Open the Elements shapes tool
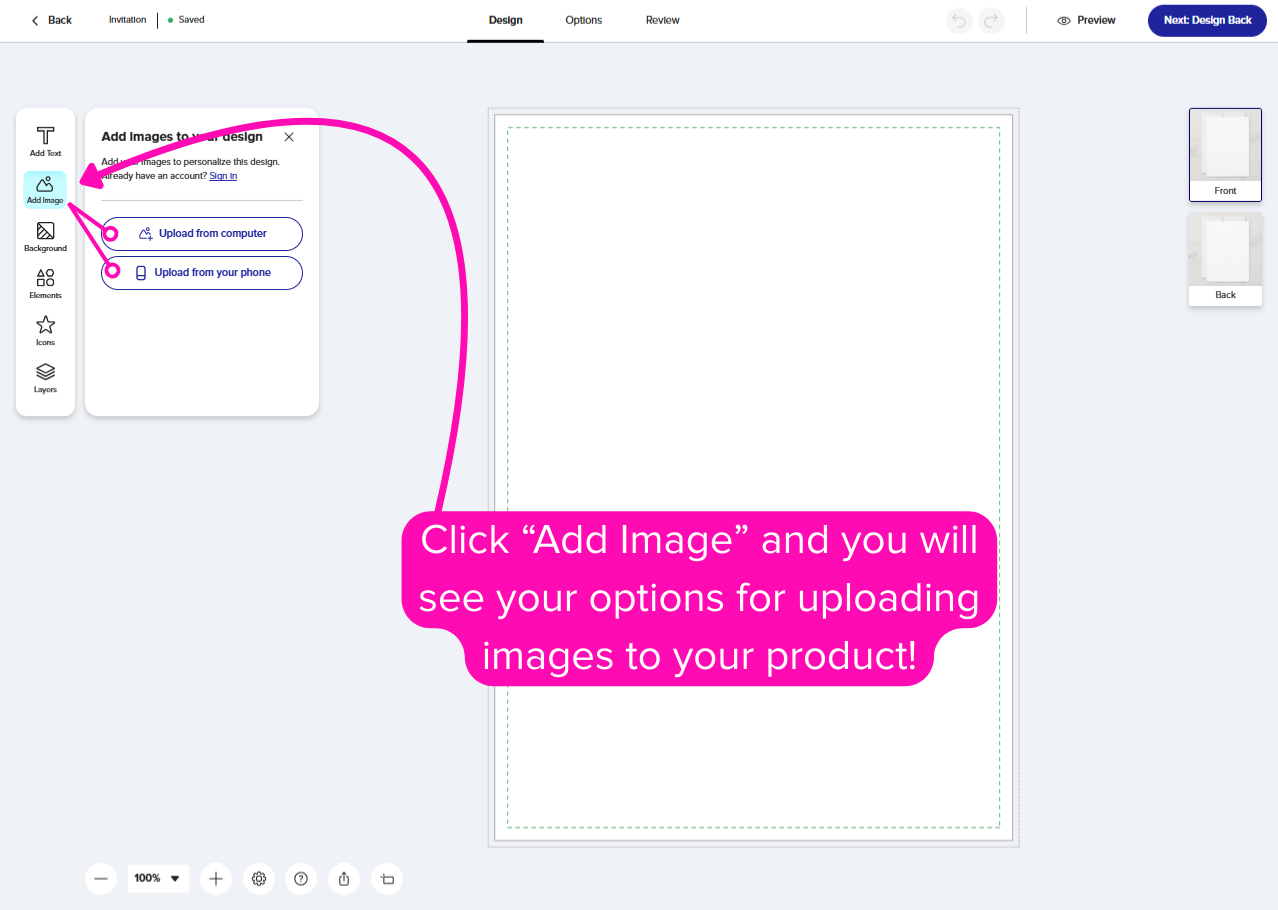The image size is (1278, 910). point(45,283)
